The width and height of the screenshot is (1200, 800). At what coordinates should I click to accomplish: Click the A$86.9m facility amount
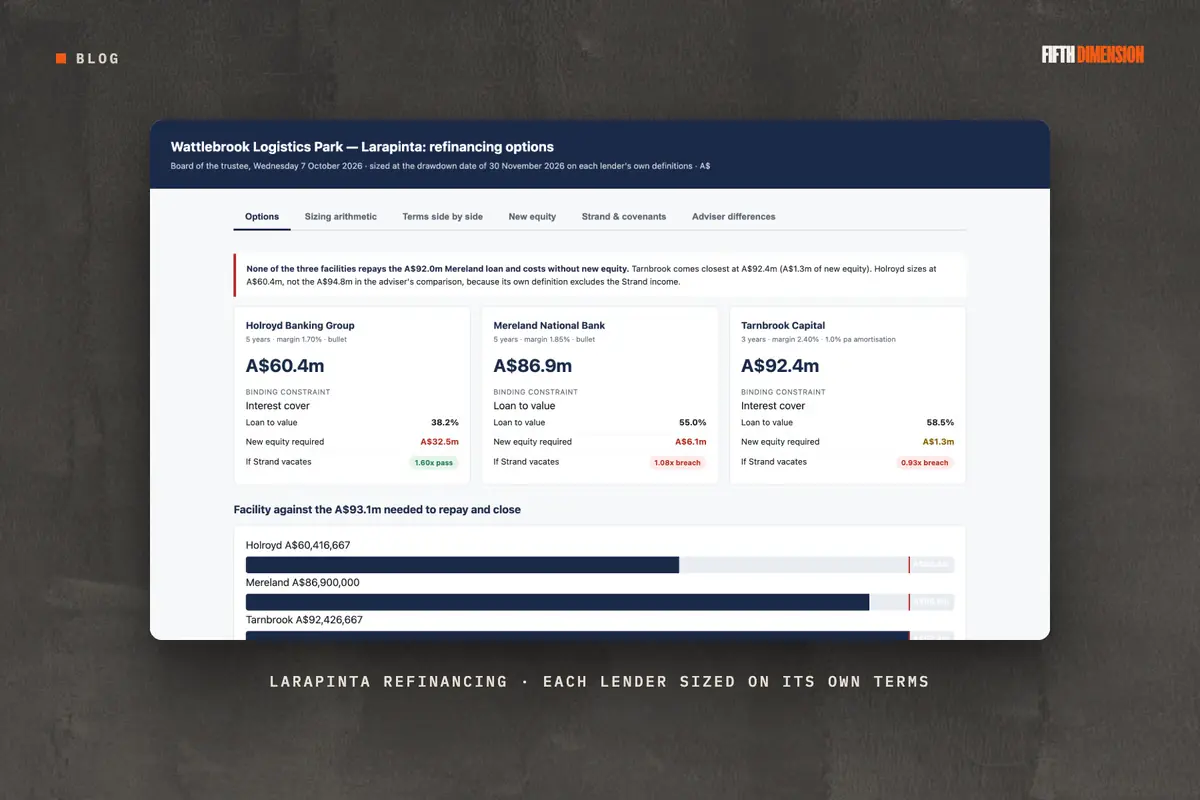[x=533, y=366]
